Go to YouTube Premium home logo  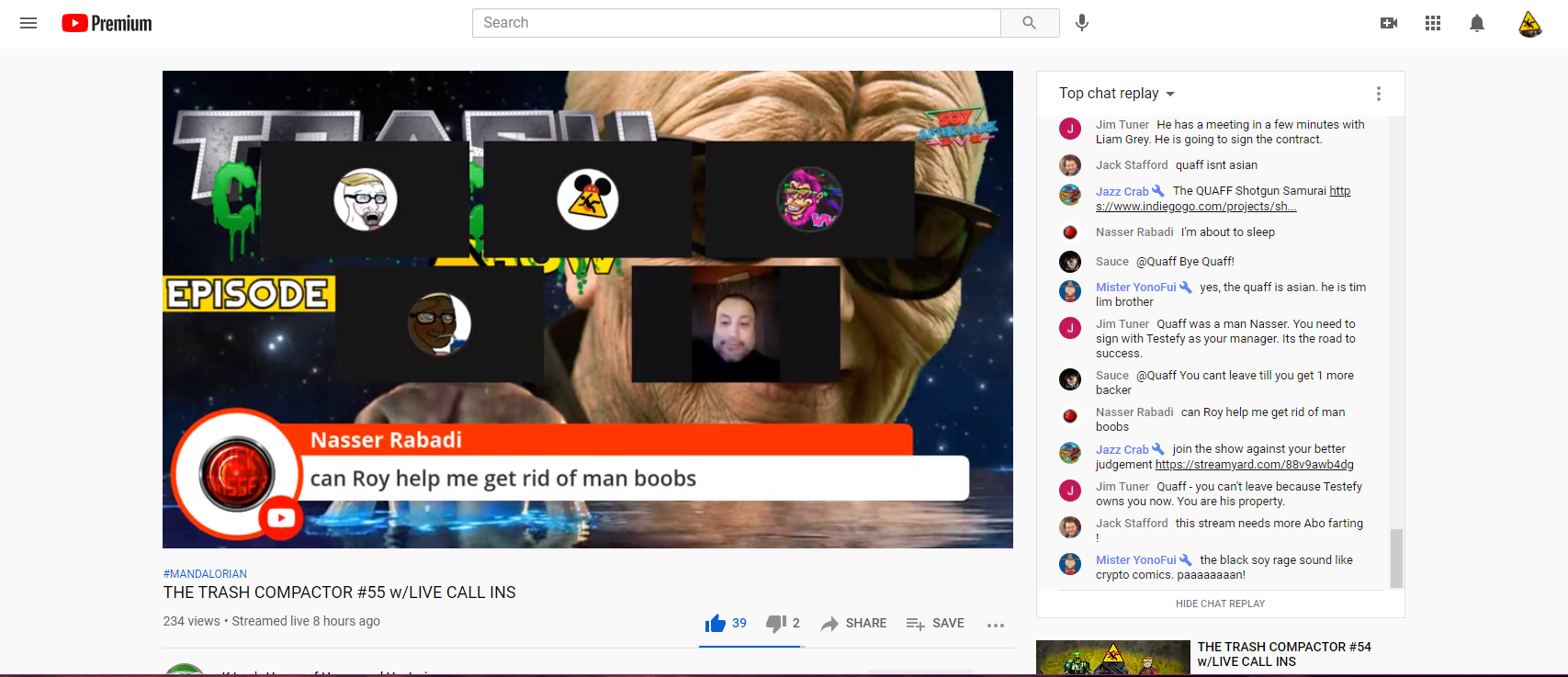click(107, 23)
